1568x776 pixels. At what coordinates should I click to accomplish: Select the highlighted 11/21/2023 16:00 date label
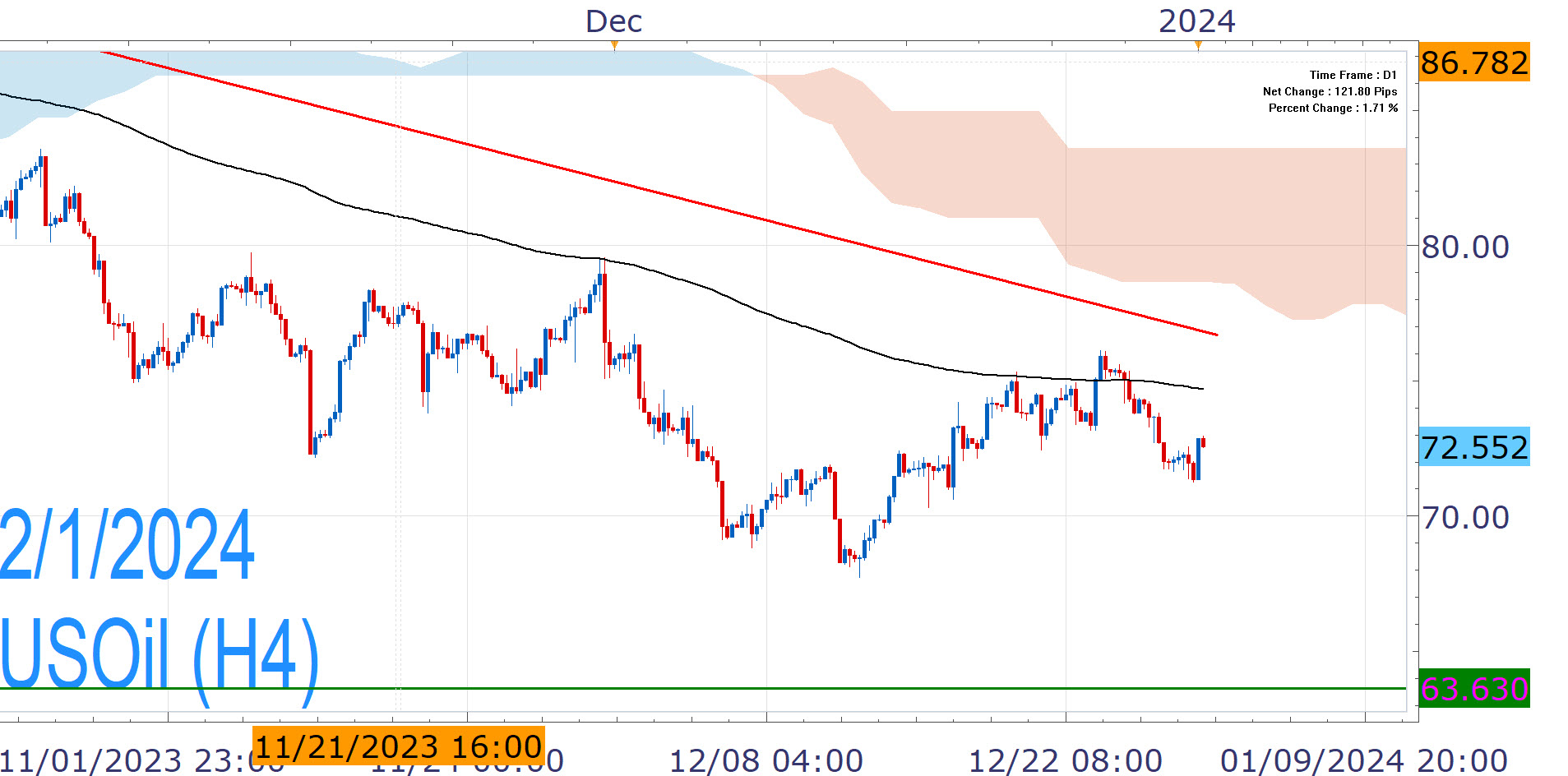tap(399, 746)
